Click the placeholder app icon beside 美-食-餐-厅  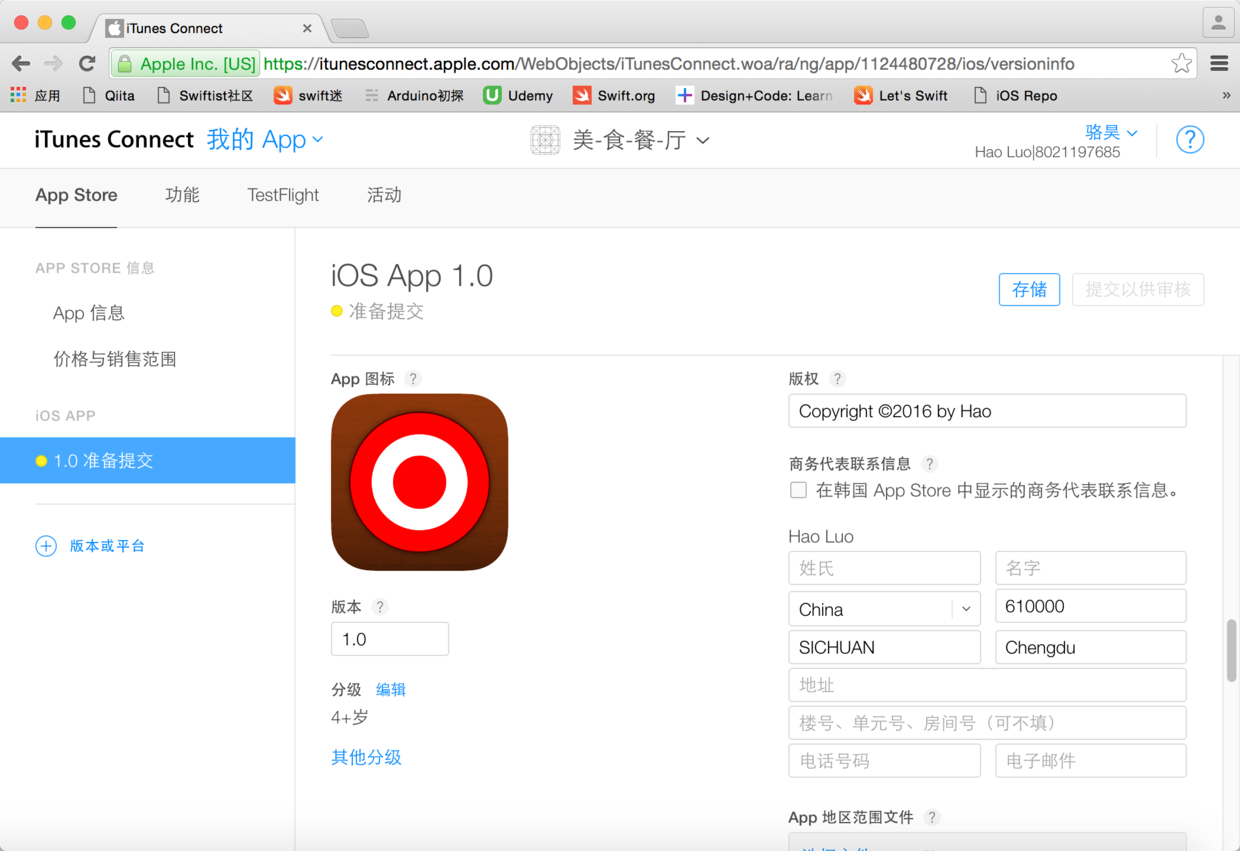[545, 140]
